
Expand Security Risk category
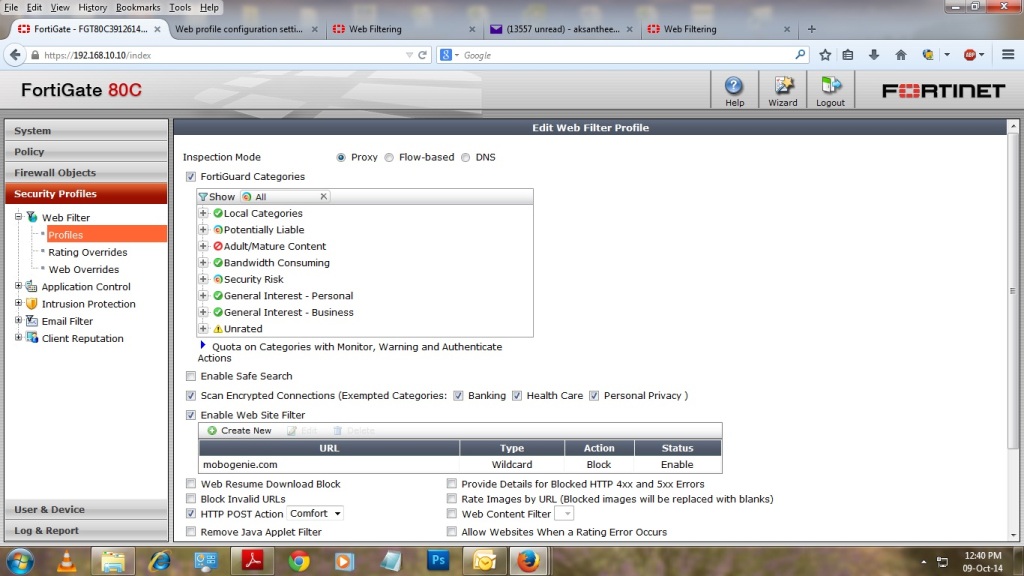click(203, 279)
